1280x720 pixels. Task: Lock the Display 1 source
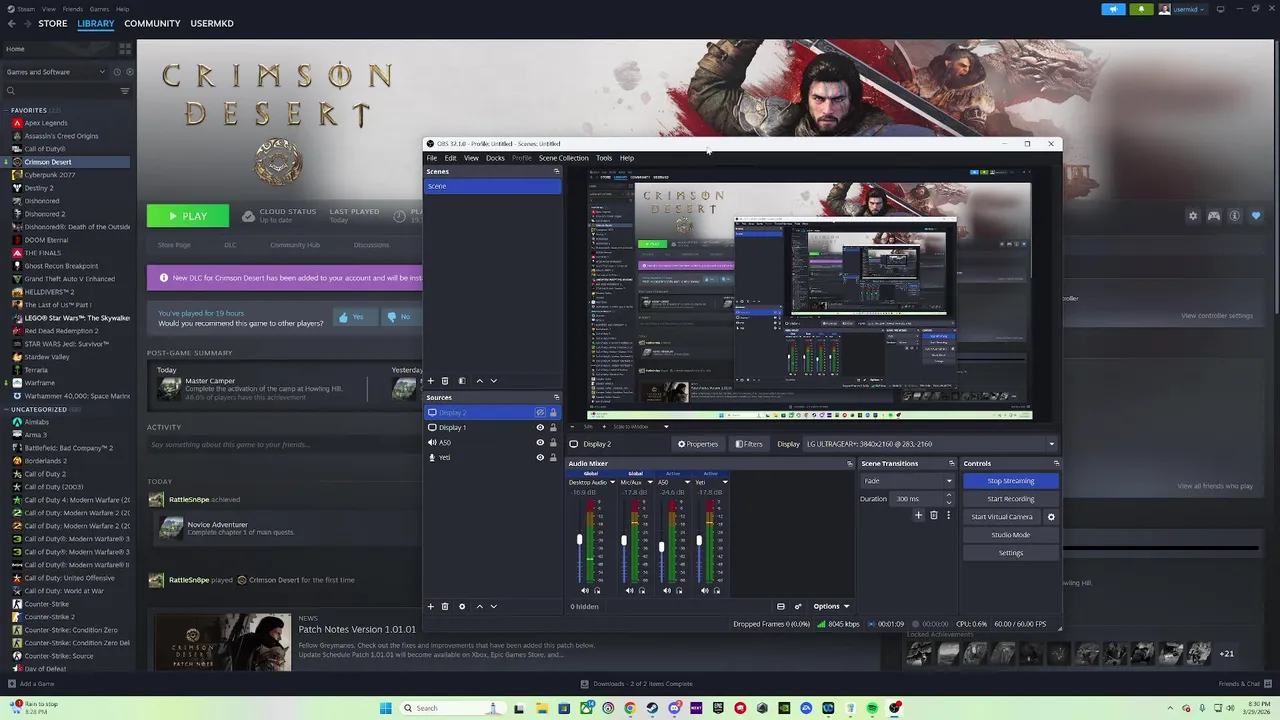tap(553, 427)
